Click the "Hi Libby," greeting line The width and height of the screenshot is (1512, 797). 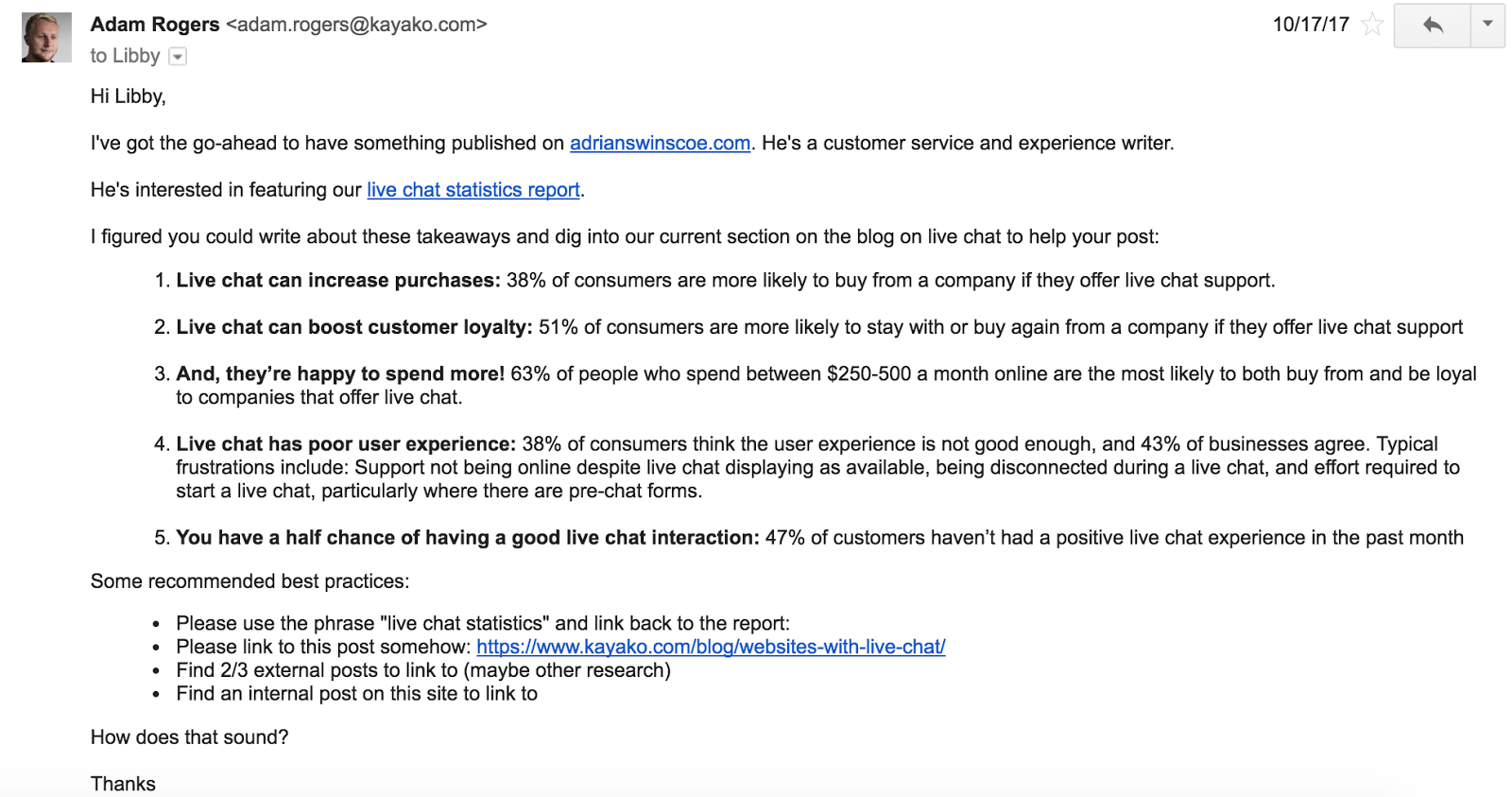[129, 96]
